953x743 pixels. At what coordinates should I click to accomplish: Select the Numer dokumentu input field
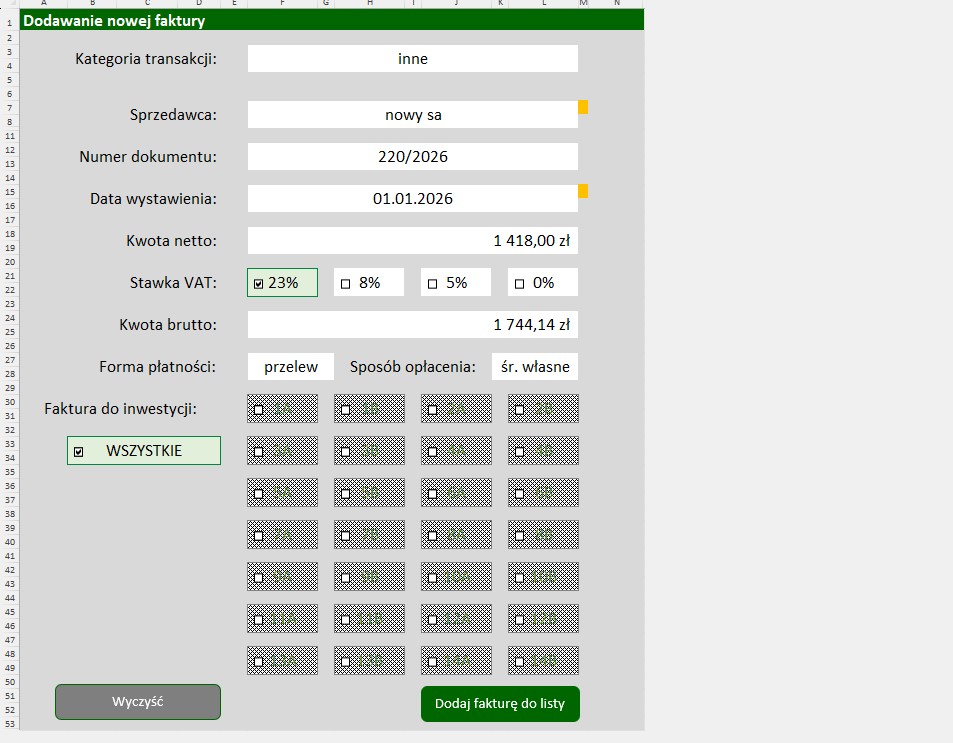[x=412, y=157]
